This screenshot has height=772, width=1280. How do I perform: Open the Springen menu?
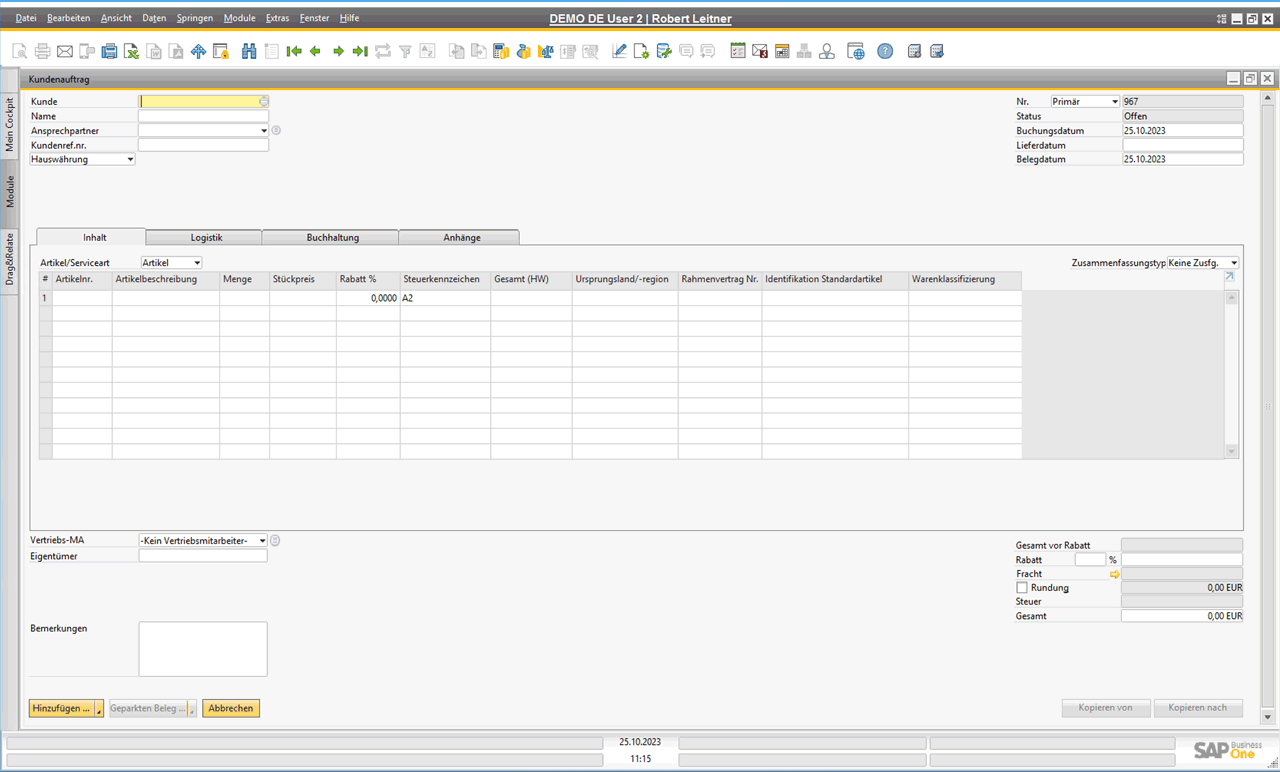point(194,18)
